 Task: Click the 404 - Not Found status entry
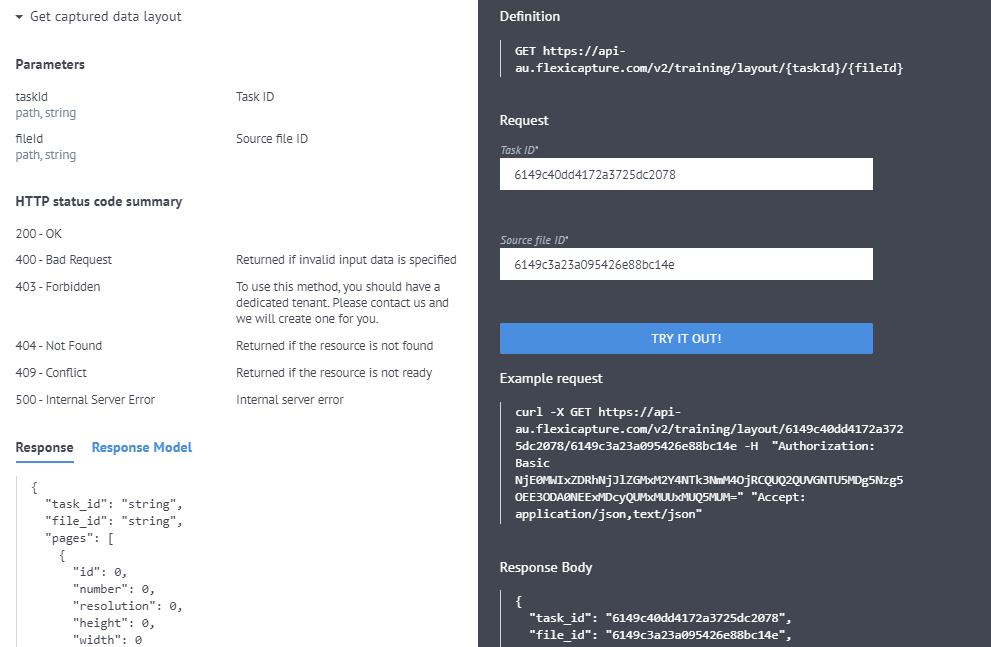click(x=59, y=346)
